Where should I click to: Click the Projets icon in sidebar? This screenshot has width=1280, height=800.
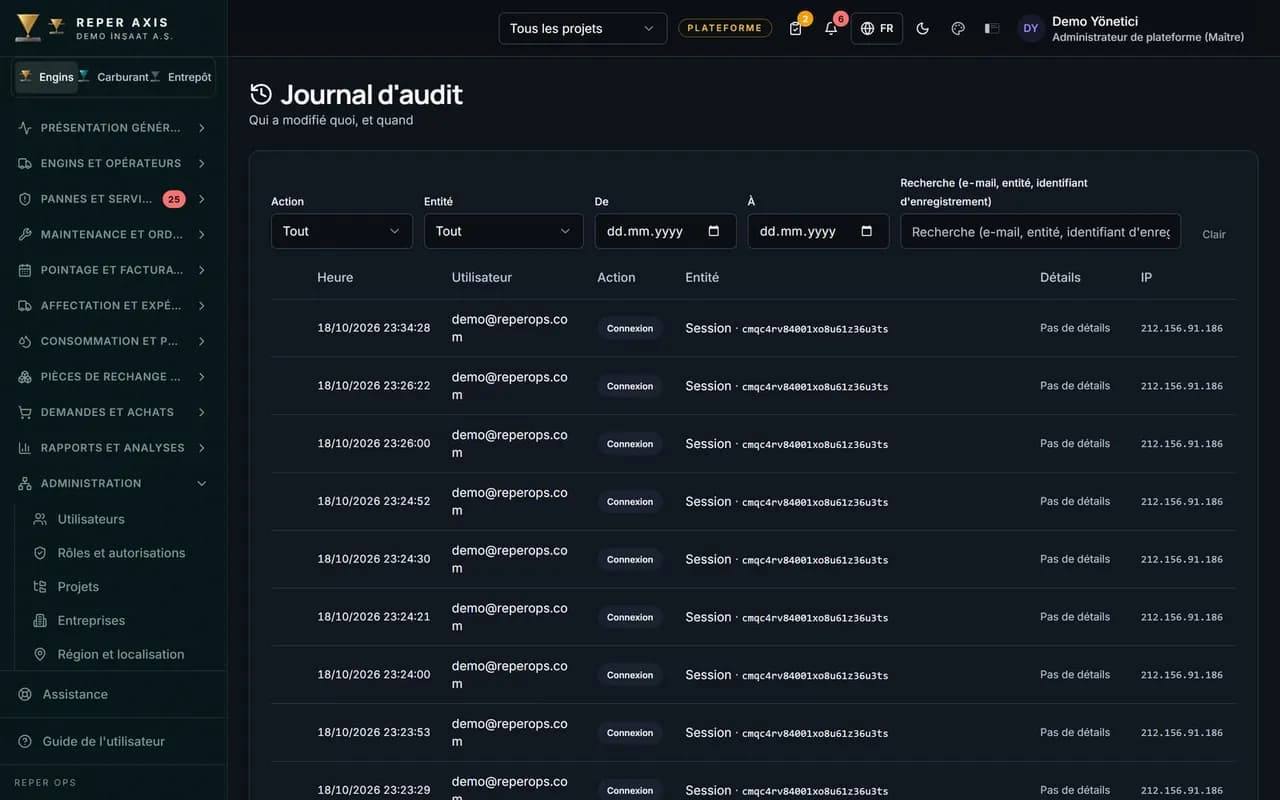click(x=40, y=587)
